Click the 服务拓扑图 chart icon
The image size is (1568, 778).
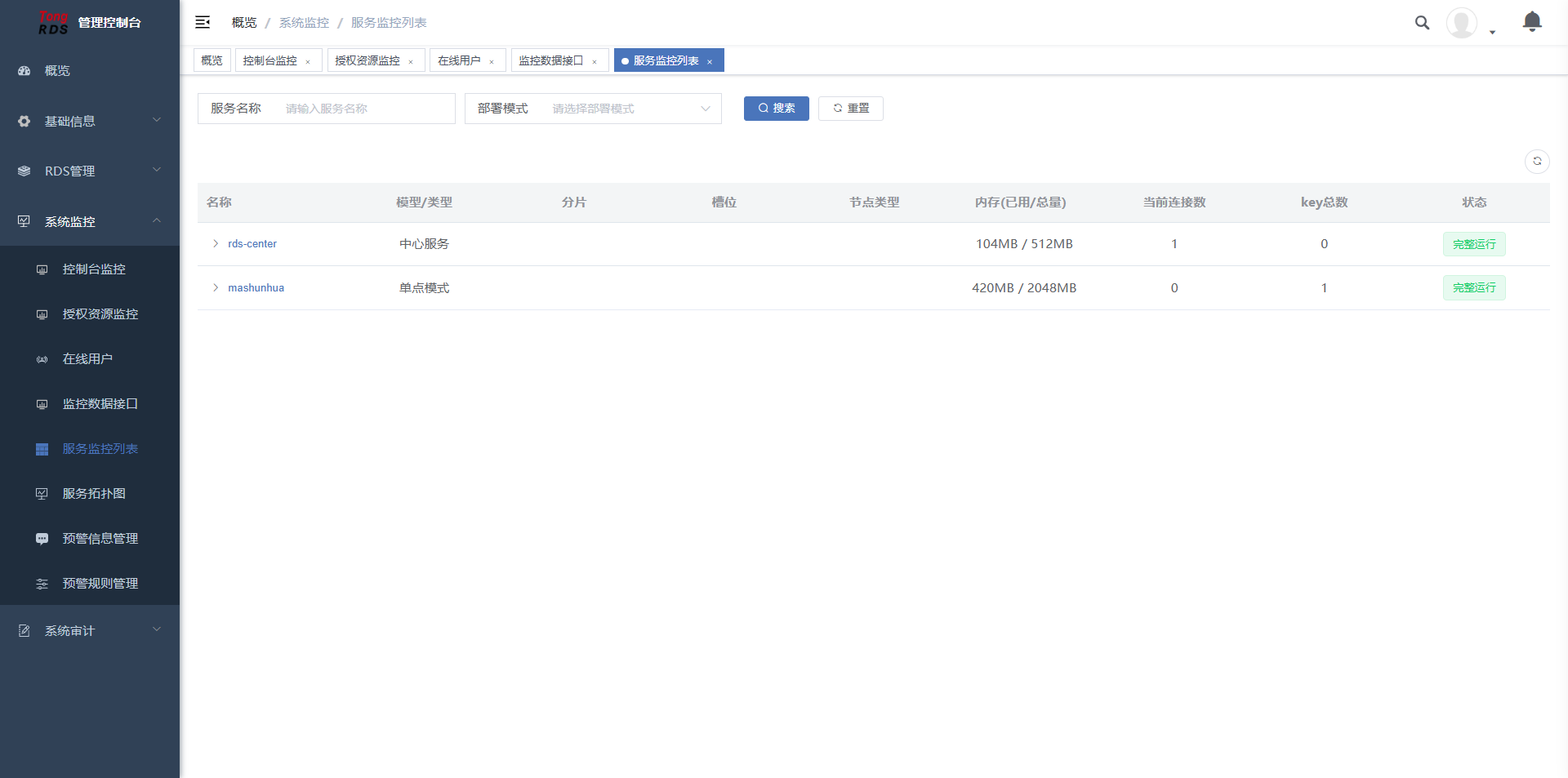pos(42,494)
